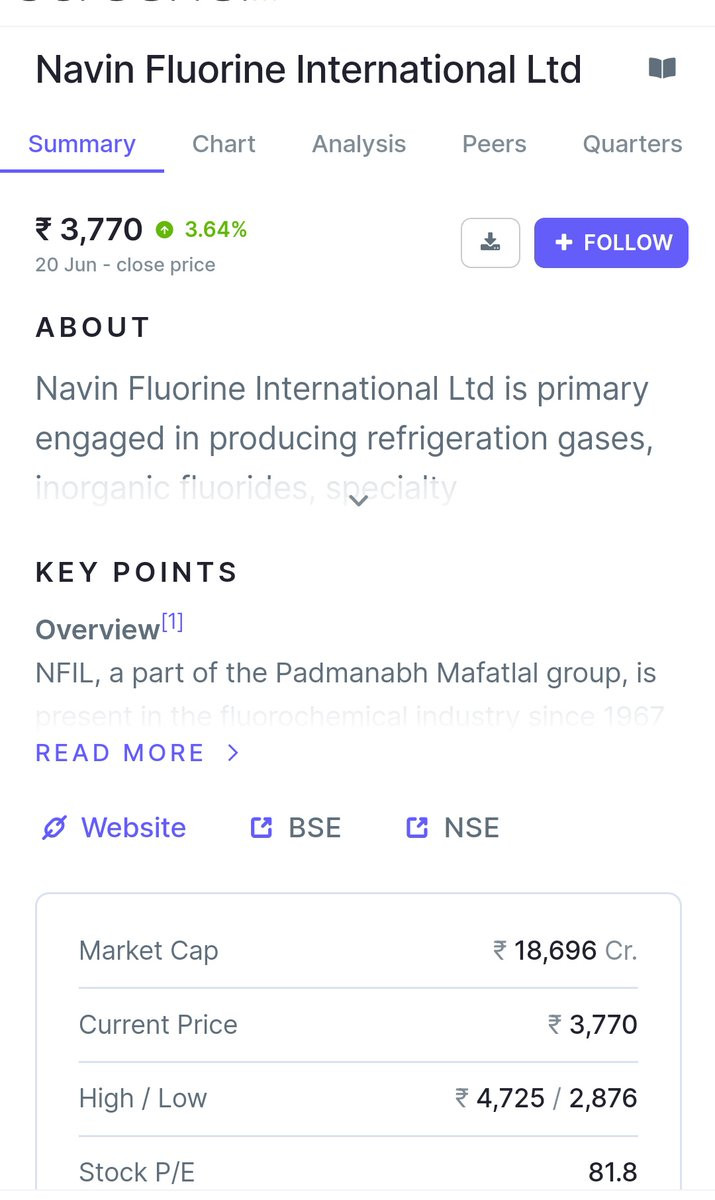715x1200 pixels.
Task: Click the Read More arrow chevron
Action: (233, 753)
